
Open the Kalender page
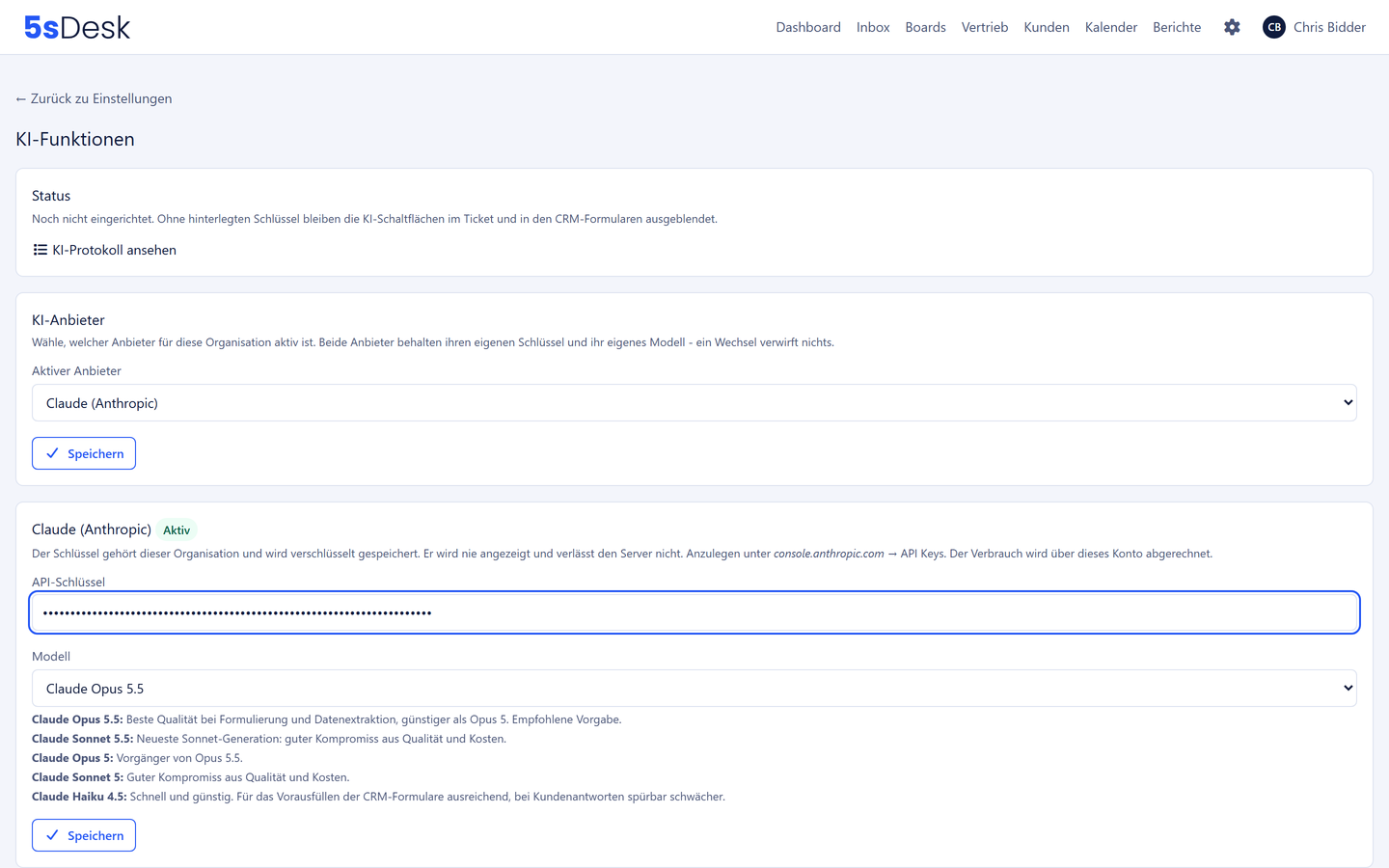pyautogui.click(x=1111, y=27)
